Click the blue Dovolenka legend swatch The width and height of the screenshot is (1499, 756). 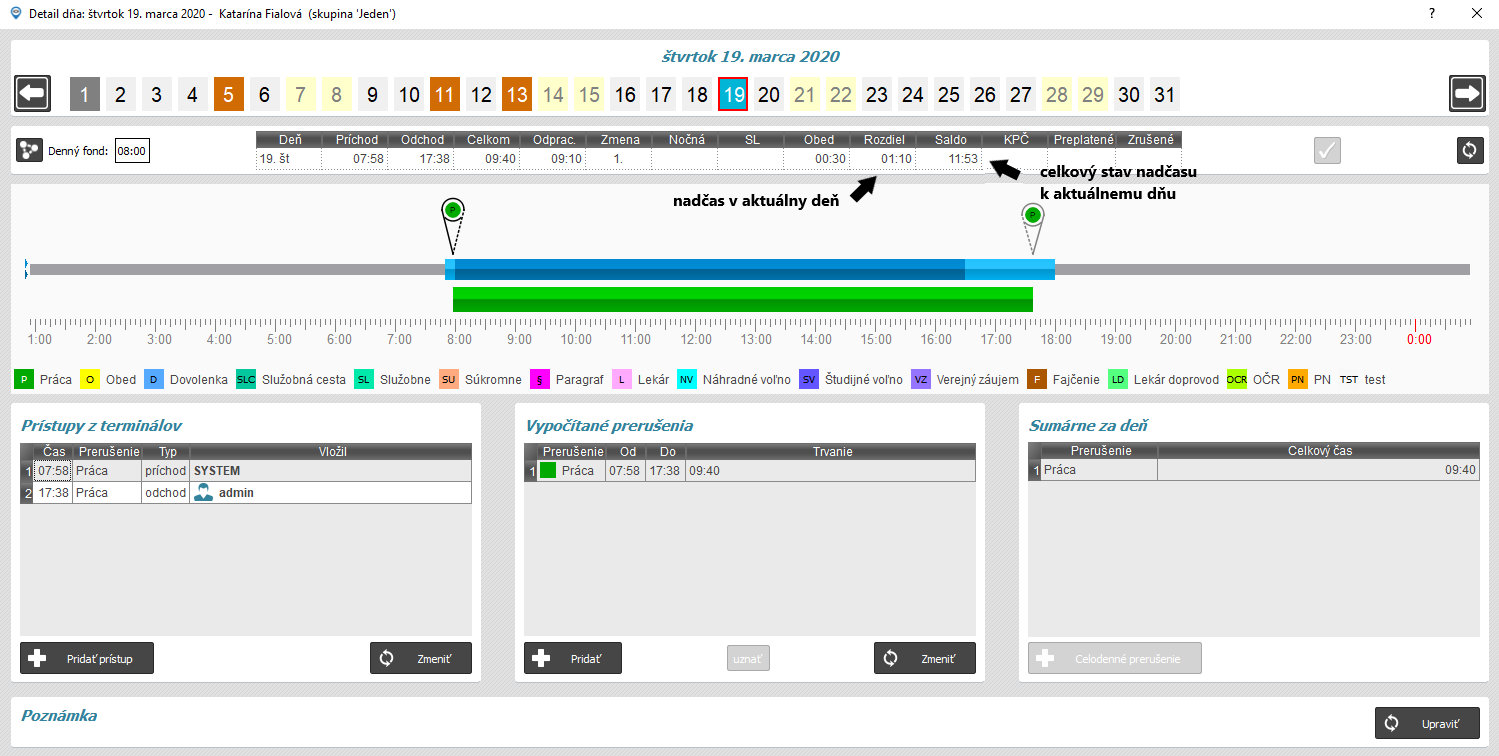153,380
